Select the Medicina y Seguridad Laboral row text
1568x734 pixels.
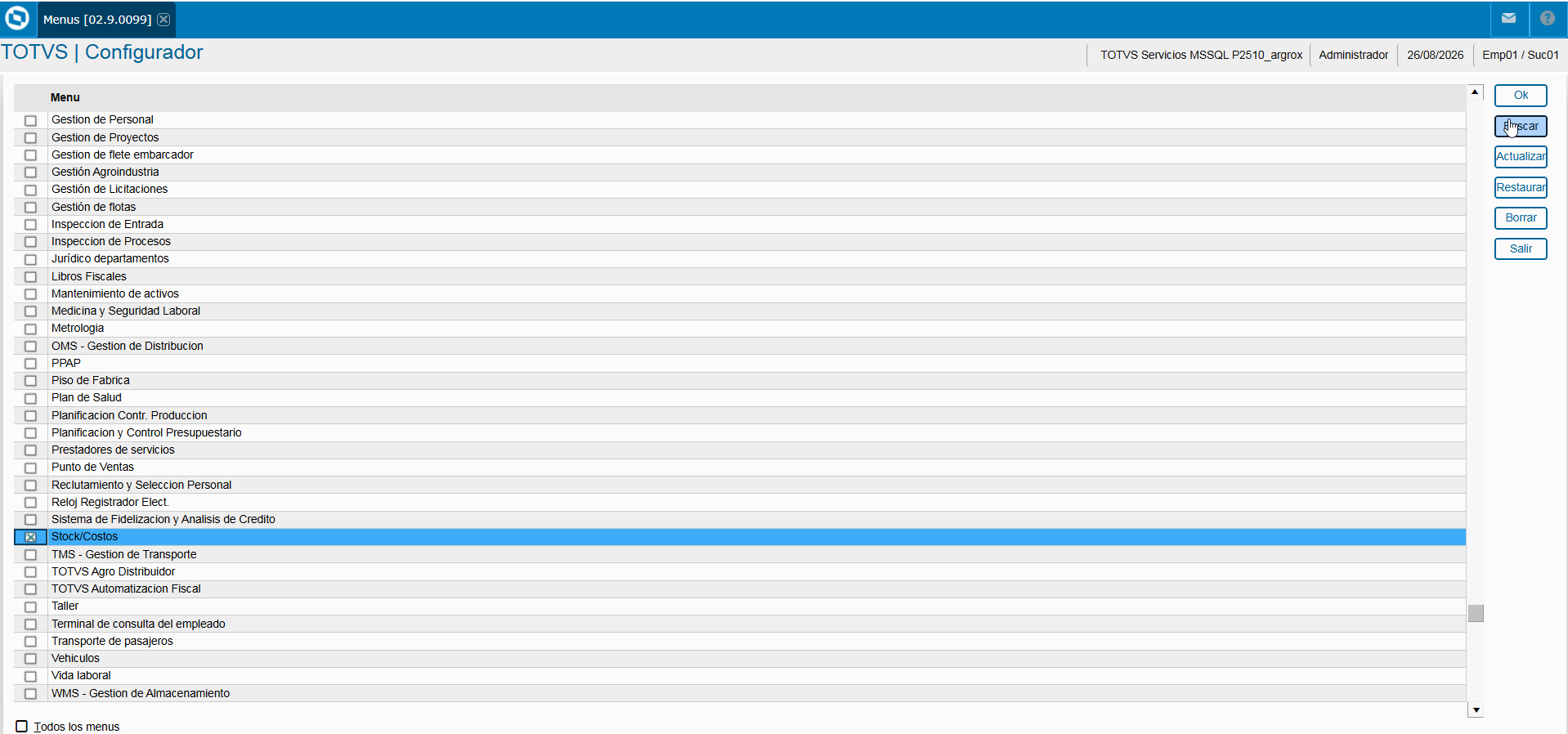click(126, 311)
